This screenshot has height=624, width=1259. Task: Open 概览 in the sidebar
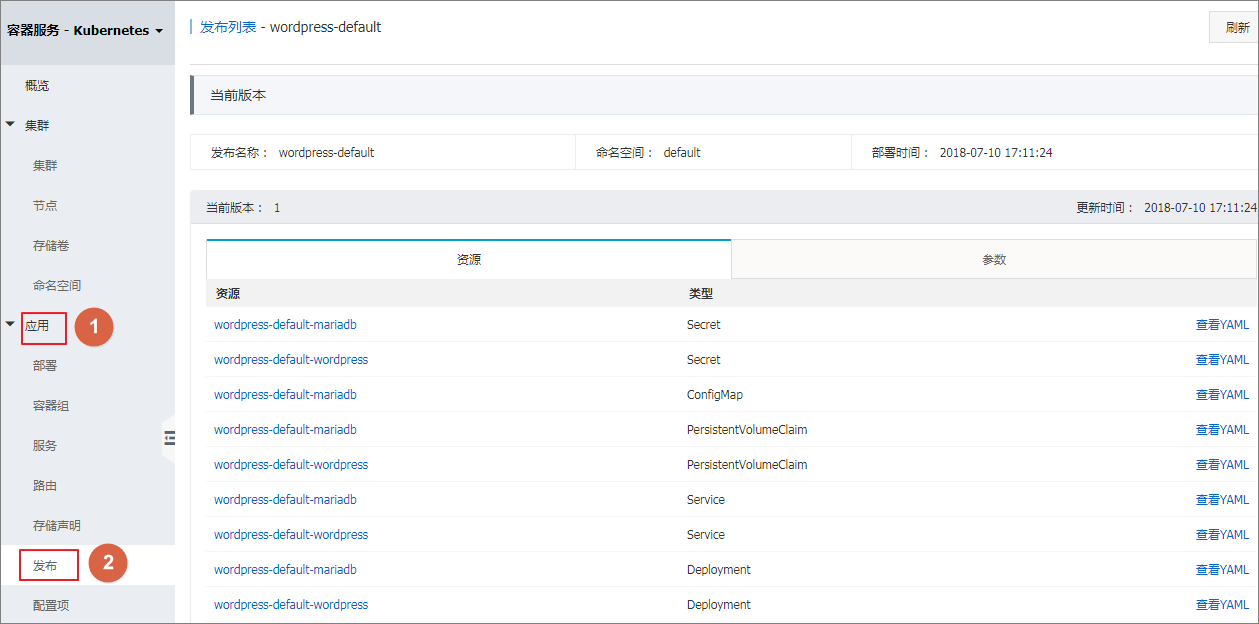click(37, 86)
